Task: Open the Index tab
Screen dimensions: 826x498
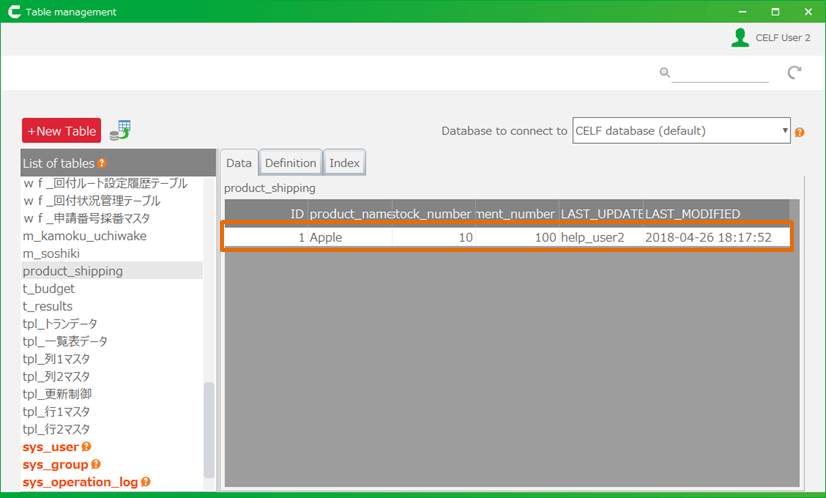Action: 344,163
